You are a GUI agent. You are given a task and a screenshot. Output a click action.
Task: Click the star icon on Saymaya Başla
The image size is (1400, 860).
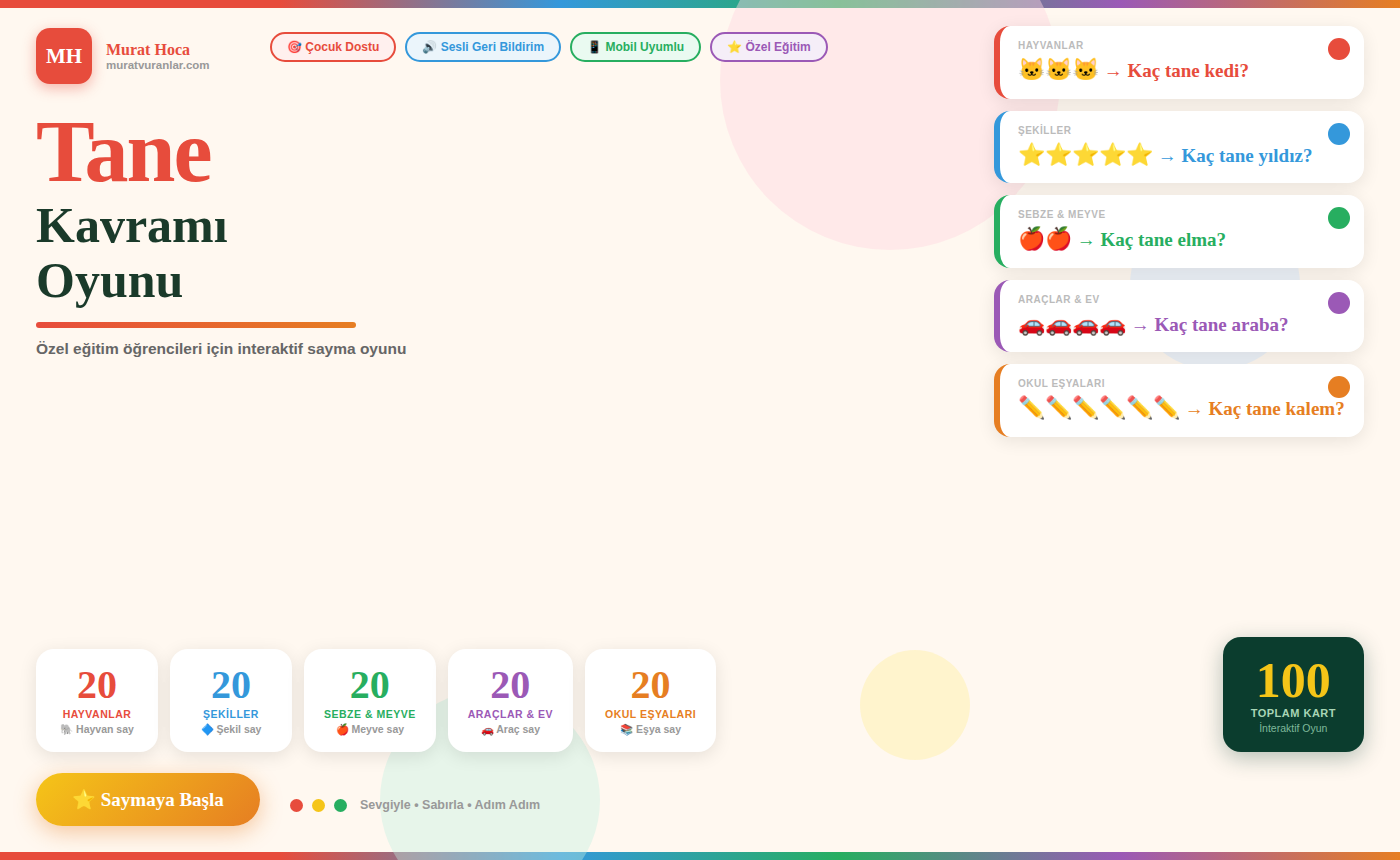point(83,800)
